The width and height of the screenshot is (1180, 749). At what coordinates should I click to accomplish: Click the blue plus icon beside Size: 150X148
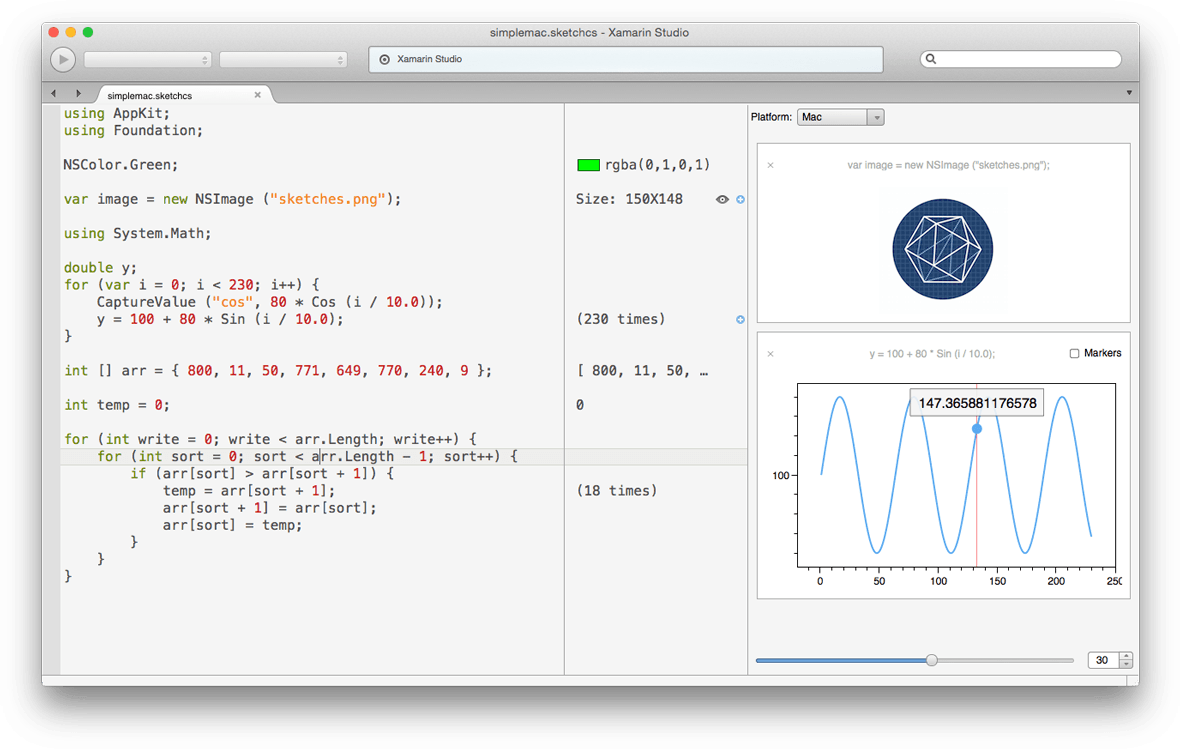coord(741,199)
